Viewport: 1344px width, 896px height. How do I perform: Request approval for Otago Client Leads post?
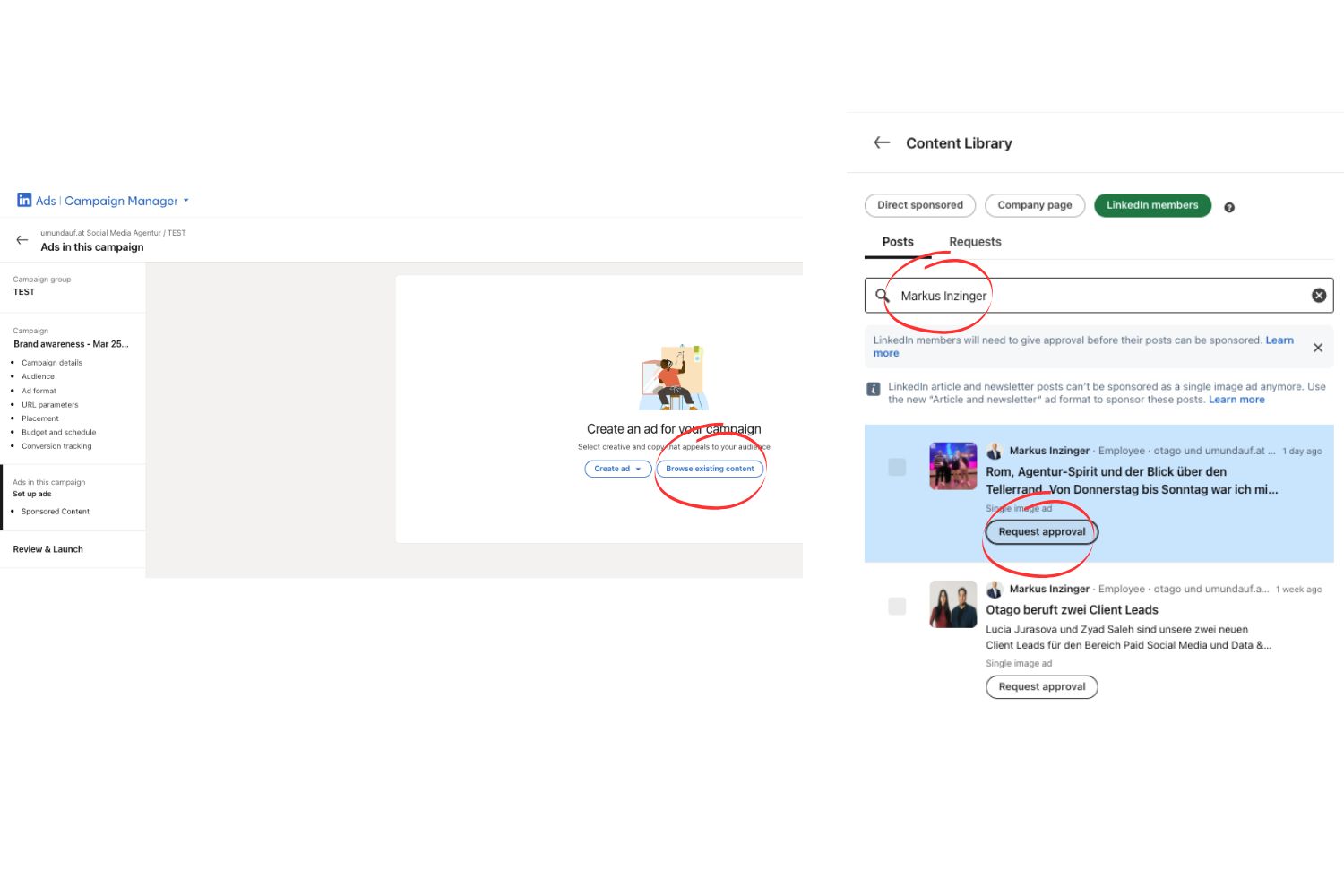[x=1041, y=687]
